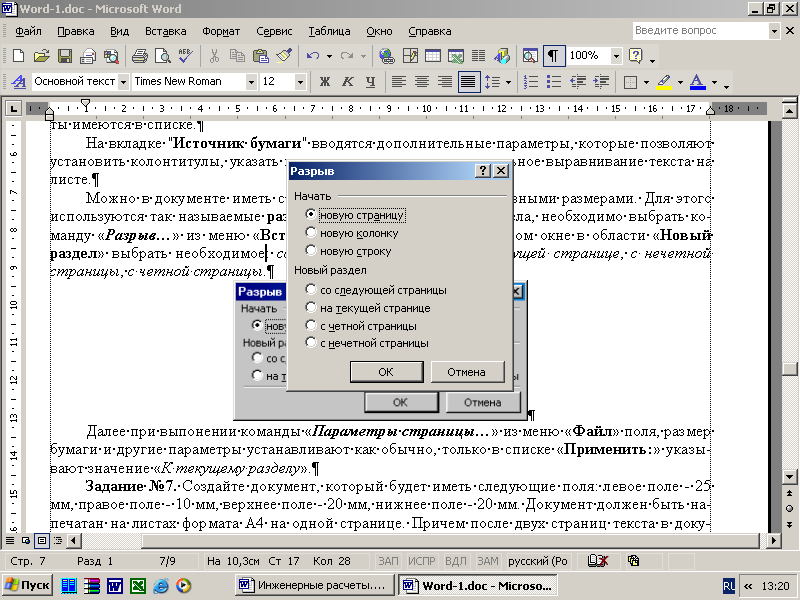Cancel the Разрыв dialog with Отмена
The image size is (800, 600).
466,372
